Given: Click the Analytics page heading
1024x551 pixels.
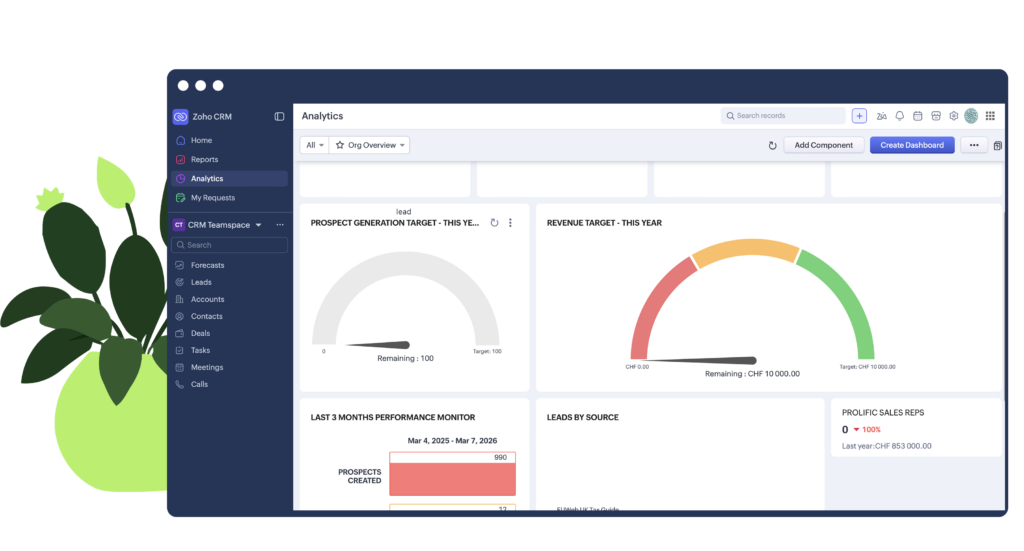Looking at the screenshot, I should pos(322,116).
